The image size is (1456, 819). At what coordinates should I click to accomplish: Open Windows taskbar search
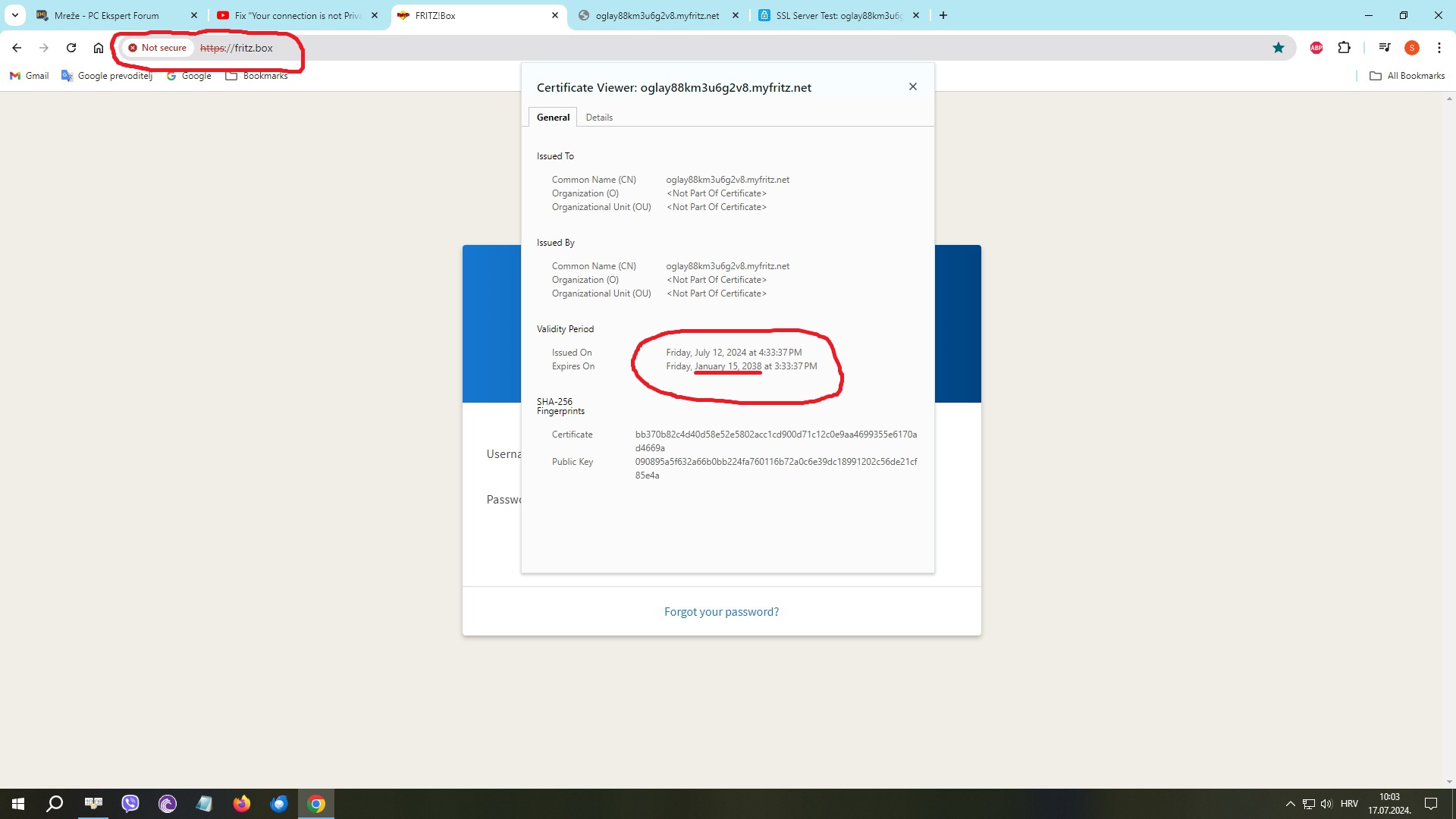click(55, 804)
